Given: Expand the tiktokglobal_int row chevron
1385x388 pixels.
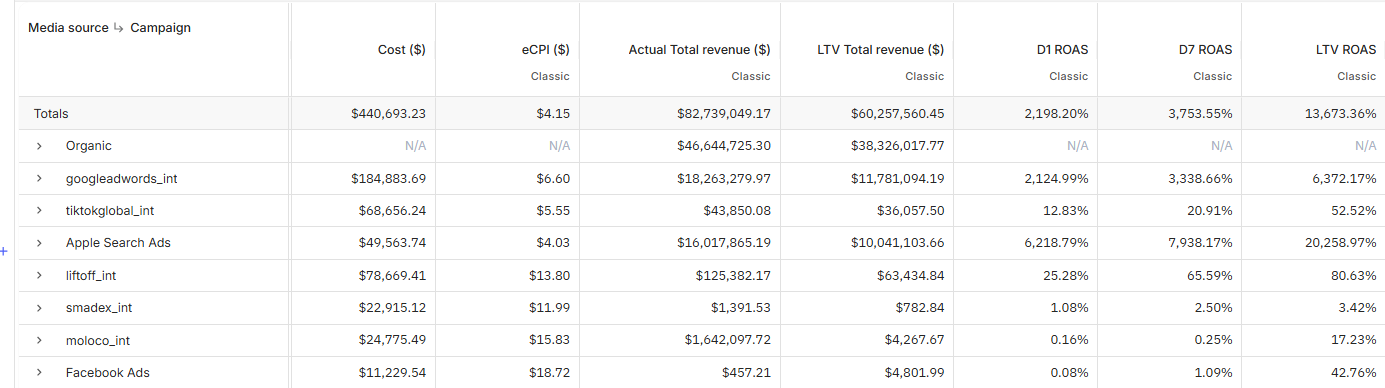Looking at the screenshot, I should tap(39, 211).
